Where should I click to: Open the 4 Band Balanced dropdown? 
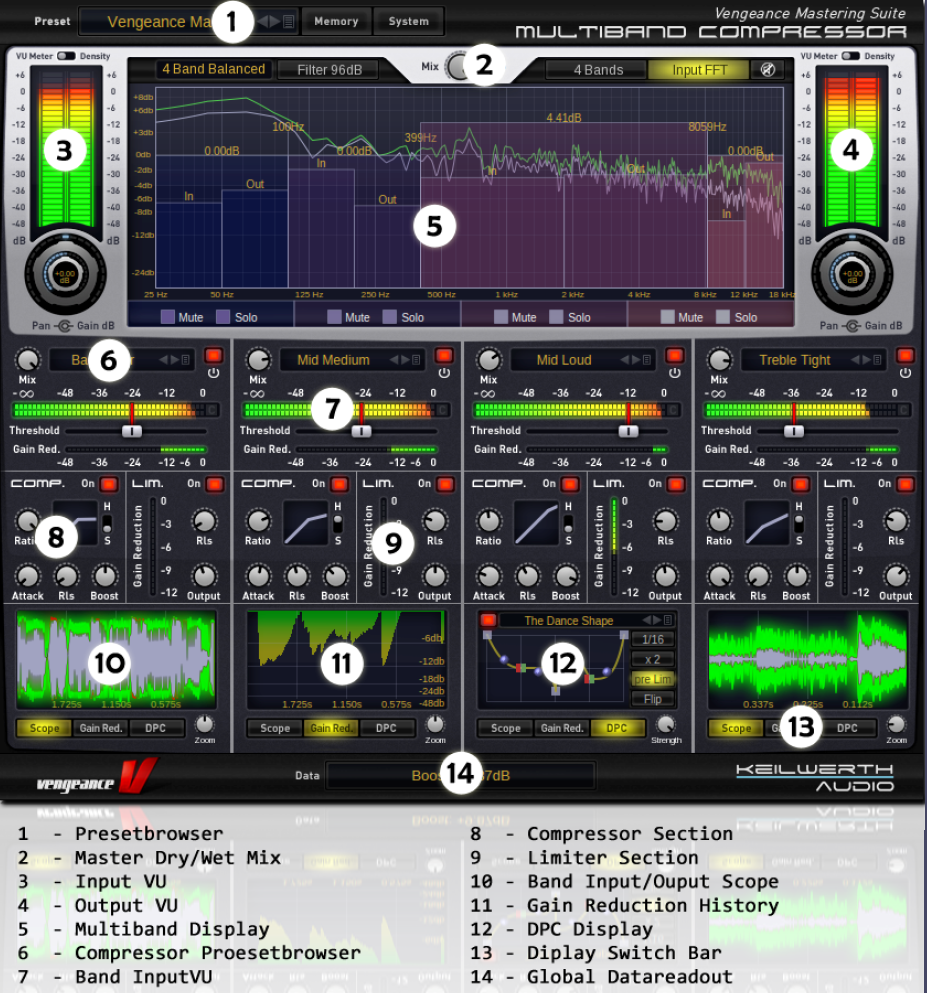(x=213, y=69)
